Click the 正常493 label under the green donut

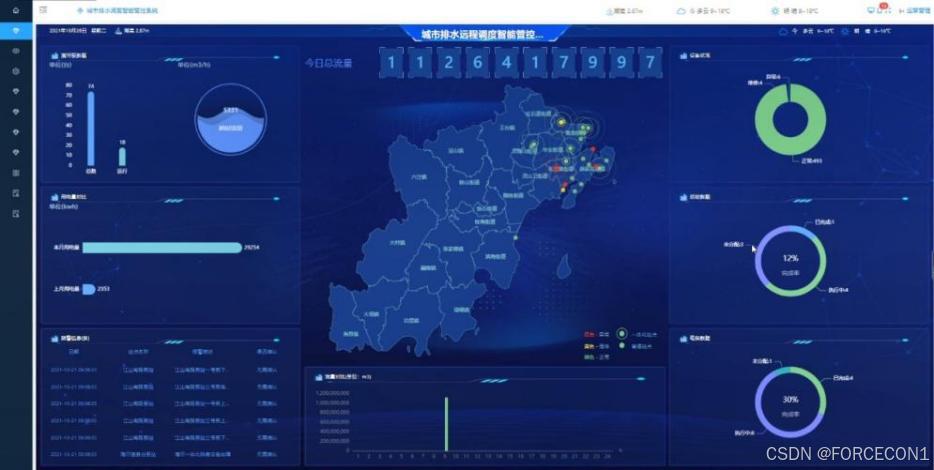click(x=814, y=161)
